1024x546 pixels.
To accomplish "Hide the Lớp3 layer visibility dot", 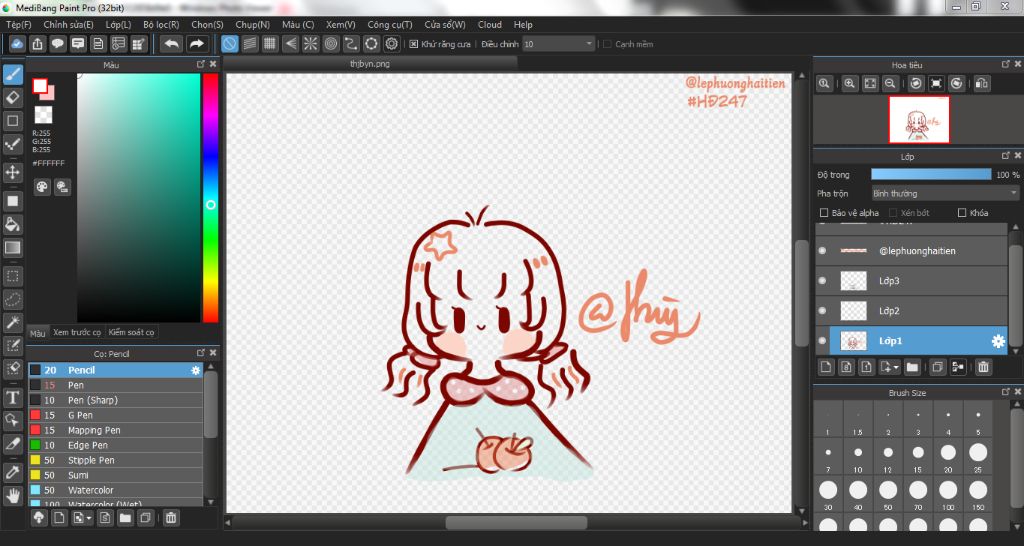I will pyautogui.click(x=822, y=281).
